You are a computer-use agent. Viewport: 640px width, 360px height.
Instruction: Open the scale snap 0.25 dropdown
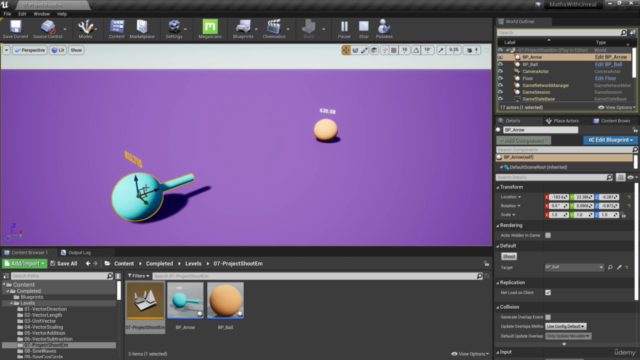point(454,50)
